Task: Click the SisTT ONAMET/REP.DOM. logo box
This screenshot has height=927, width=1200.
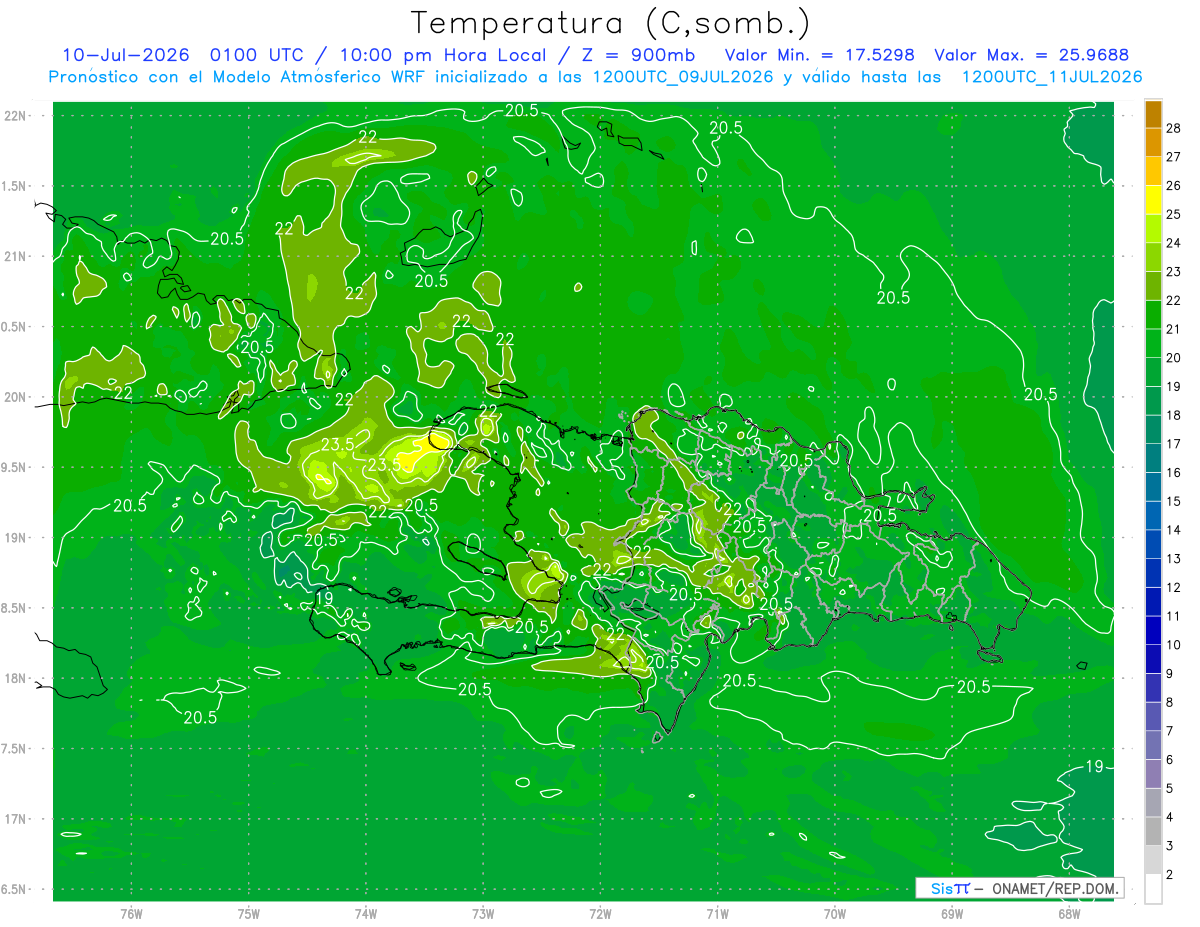Action: click(x=1019, y=888)
